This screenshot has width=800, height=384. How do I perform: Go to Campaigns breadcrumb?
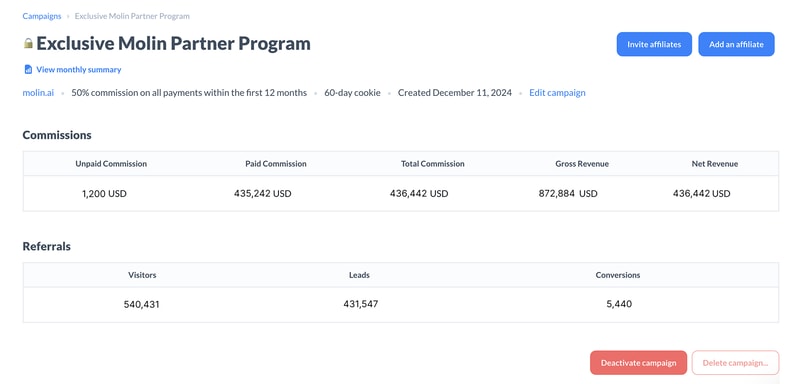tap(42, 16)
